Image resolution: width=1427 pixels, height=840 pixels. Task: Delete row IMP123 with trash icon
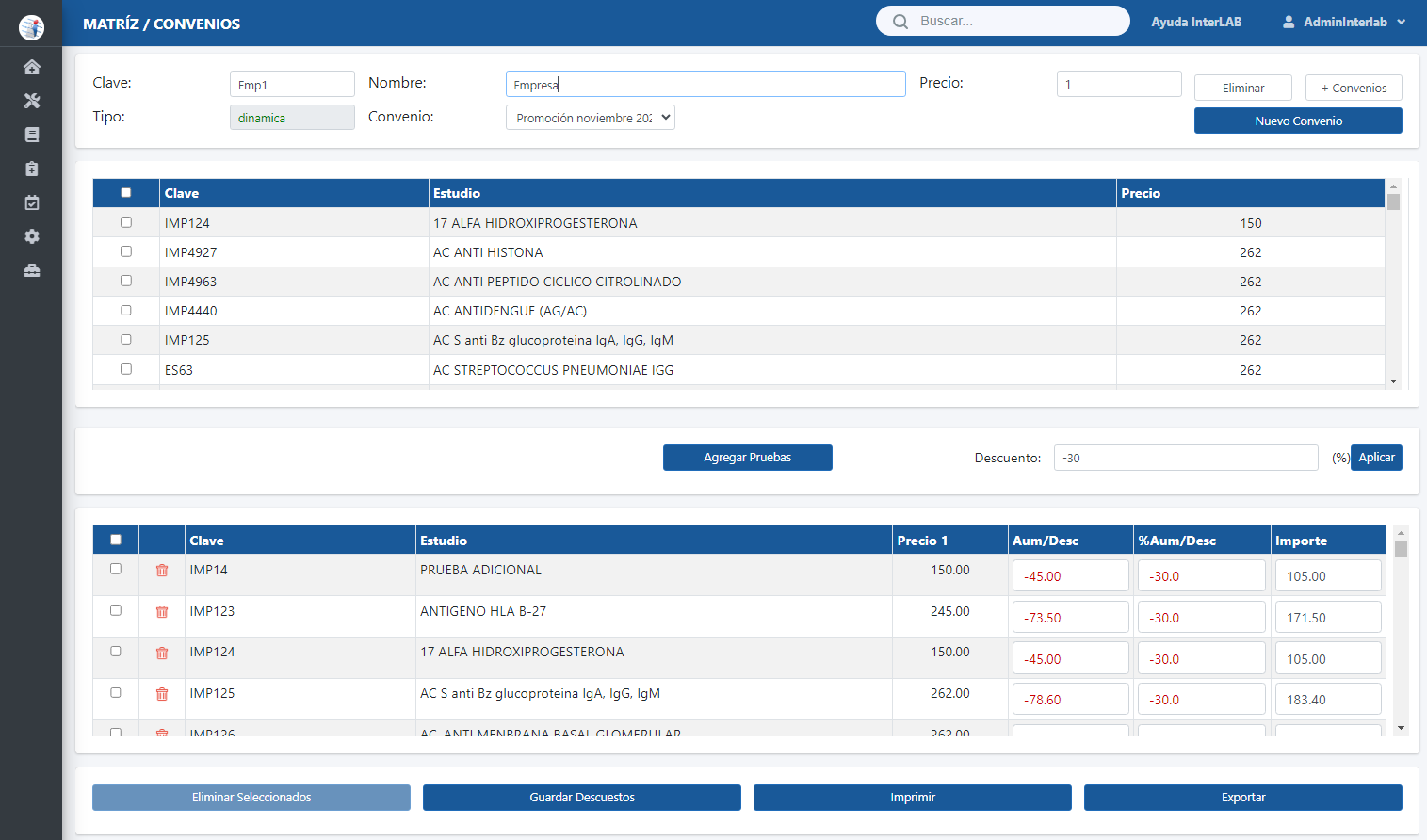[162, 612]
